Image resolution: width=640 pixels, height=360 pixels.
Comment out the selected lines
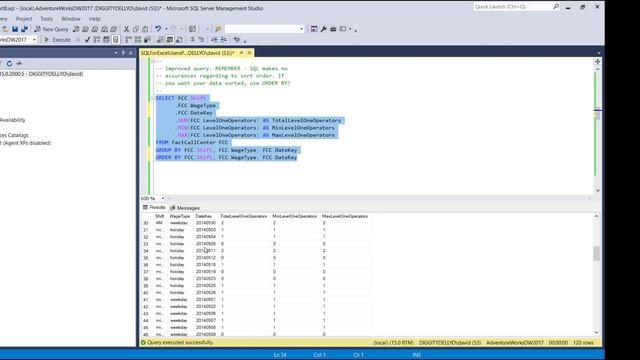tap(192, 40)
